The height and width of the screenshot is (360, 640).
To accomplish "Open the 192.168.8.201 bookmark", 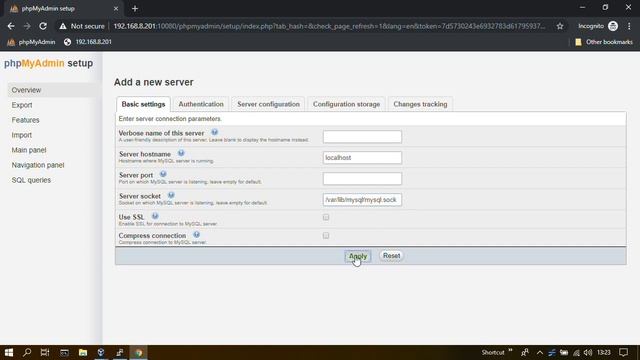I will (x=88, y=42).
